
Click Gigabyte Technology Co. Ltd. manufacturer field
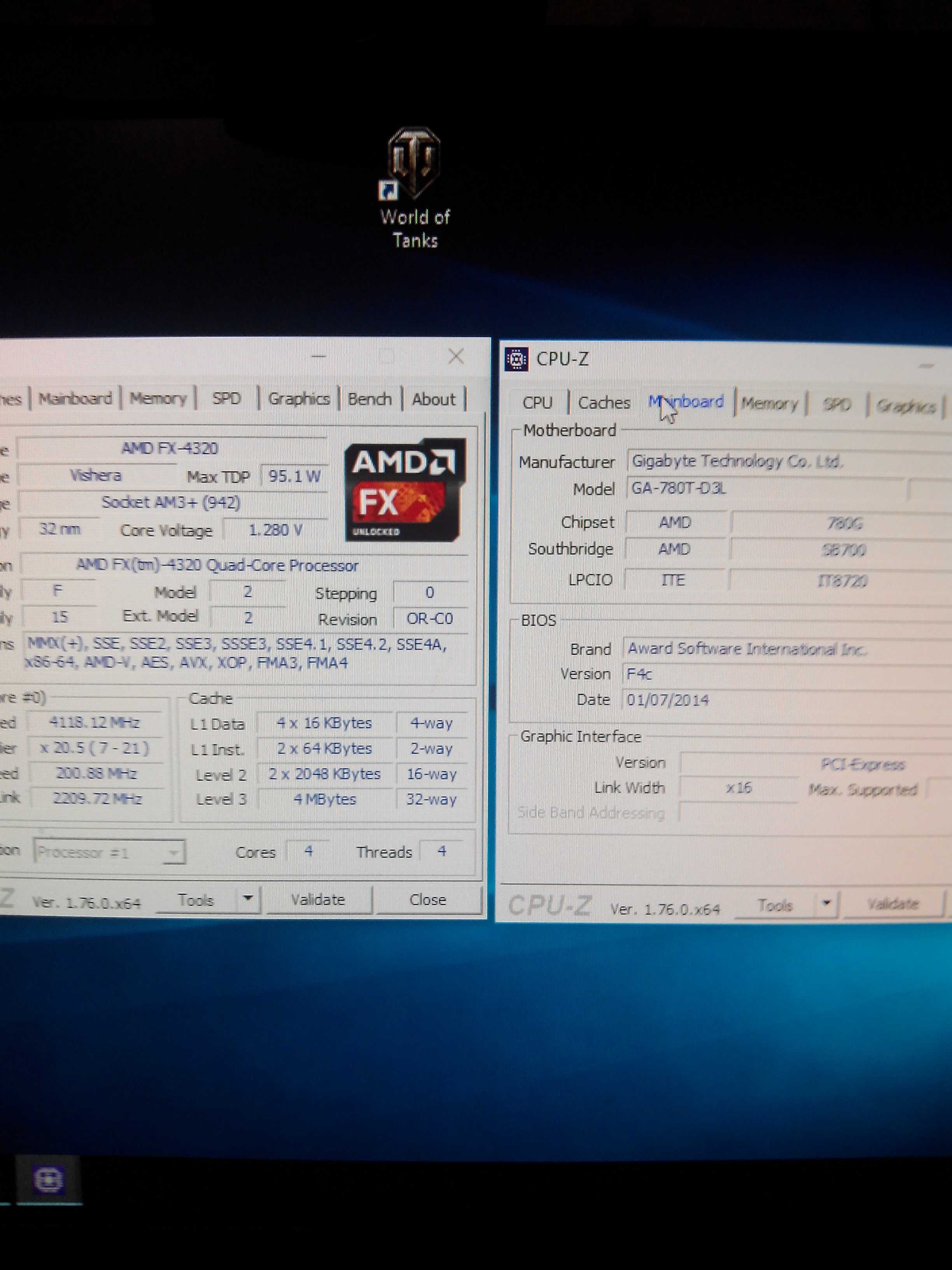[x=789, y=461]
